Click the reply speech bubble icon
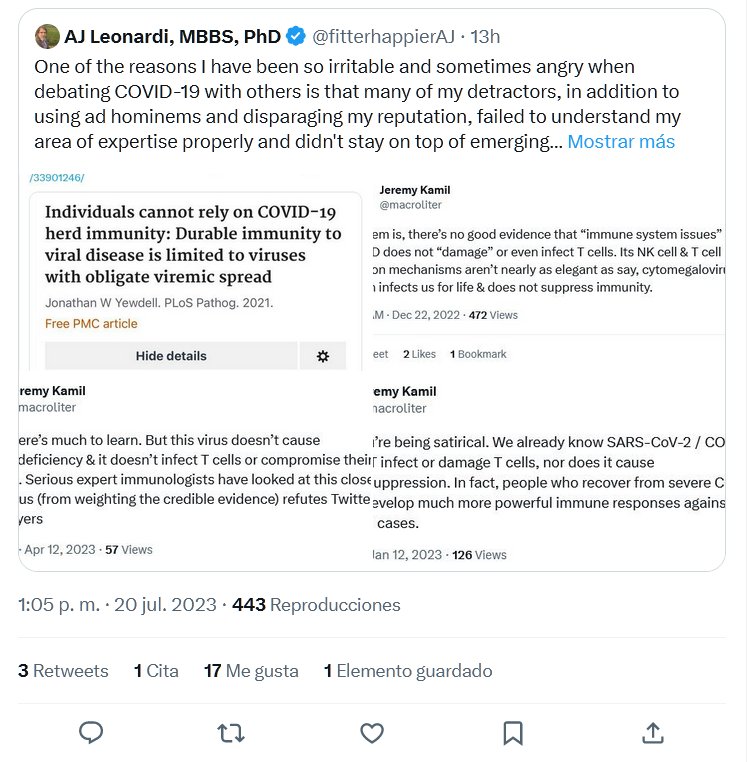The width and height of the screenshot is (748, 762). click(91, 733)
